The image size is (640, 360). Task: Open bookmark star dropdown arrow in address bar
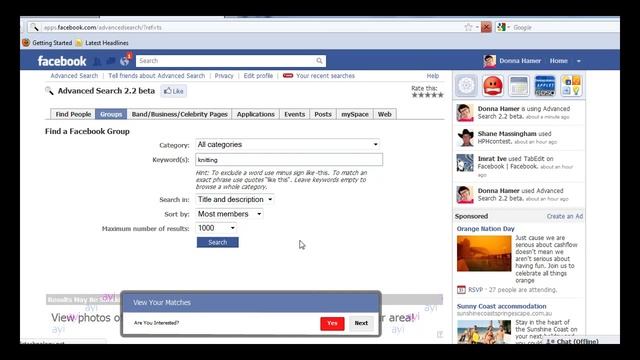(x=477, y=28)
